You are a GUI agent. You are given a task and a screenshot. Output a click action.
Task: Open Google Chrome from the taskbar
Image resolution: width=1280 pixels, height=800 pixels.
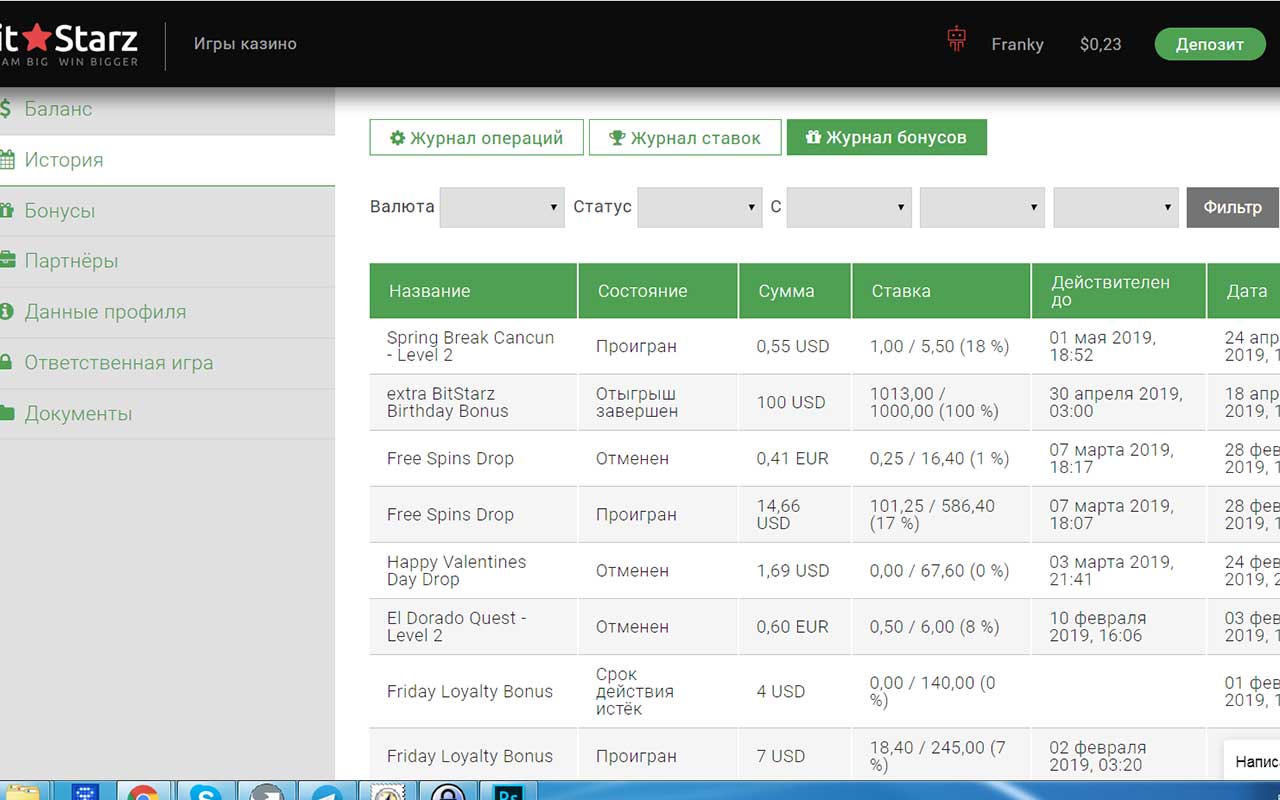point(143,792)
